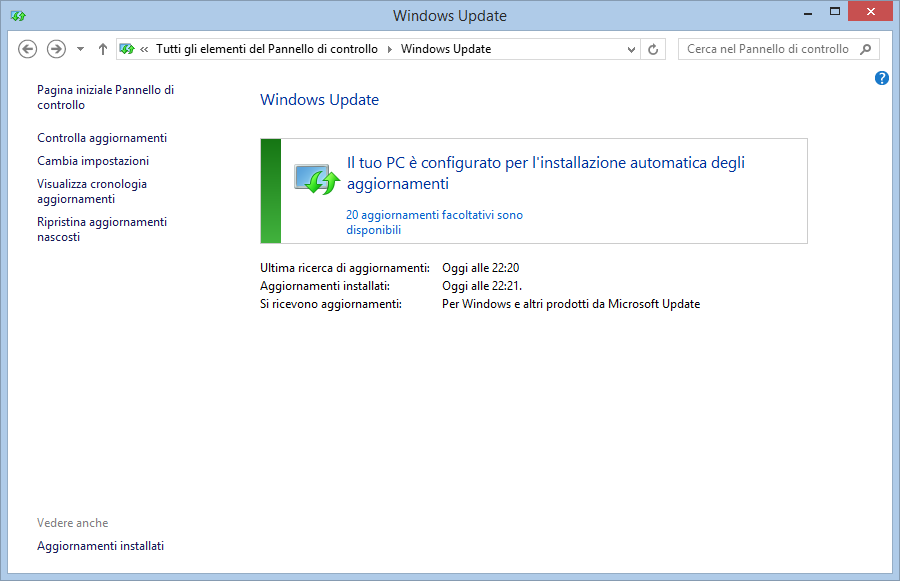The width and height of the screenshot is (900, 581).
Task: Maximize the Windows Update window
Action: click(835, 11)
